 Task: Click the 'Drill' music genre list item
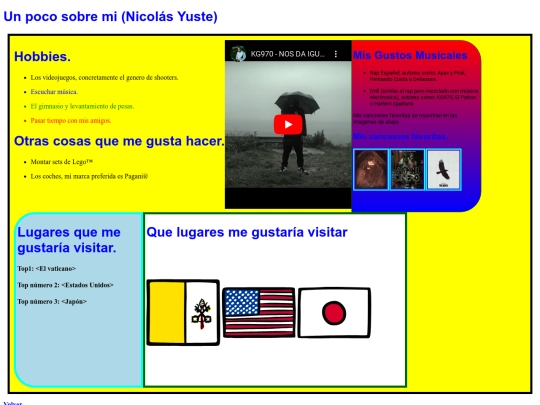click(424, 97)
